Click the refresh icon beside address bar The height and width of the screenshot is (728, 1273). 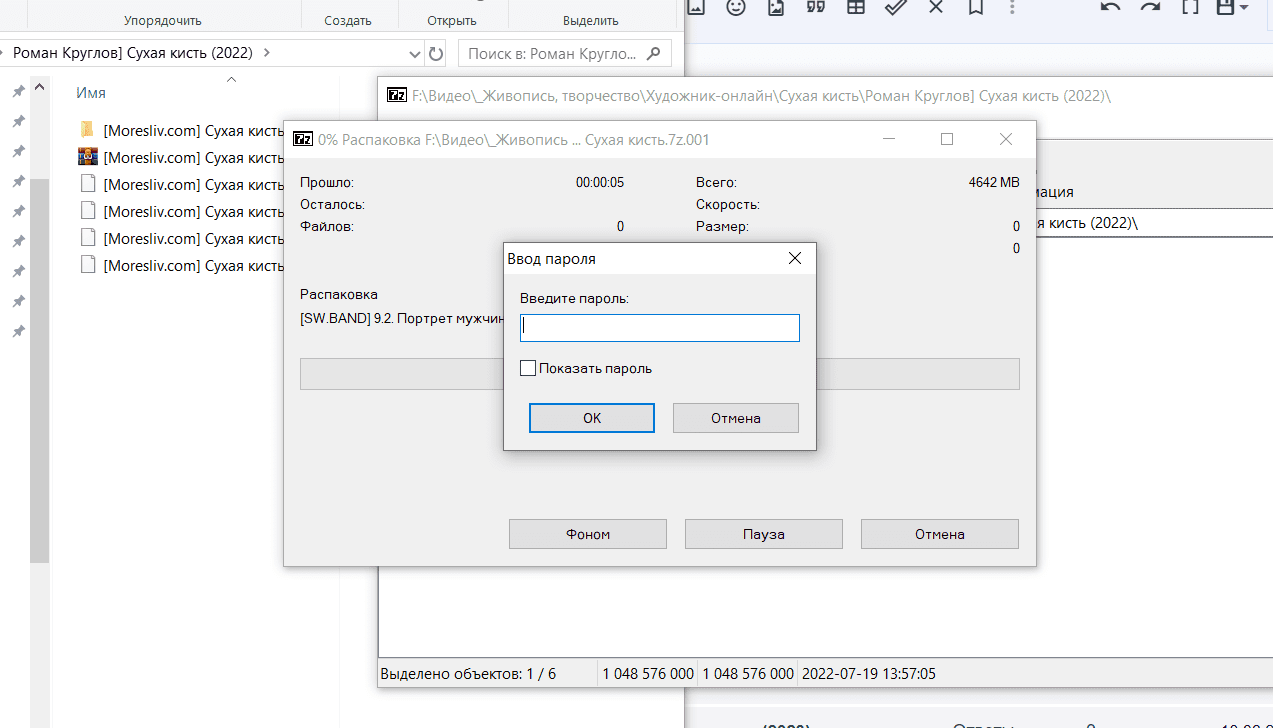pyautogui.click(x=436, y=54)
